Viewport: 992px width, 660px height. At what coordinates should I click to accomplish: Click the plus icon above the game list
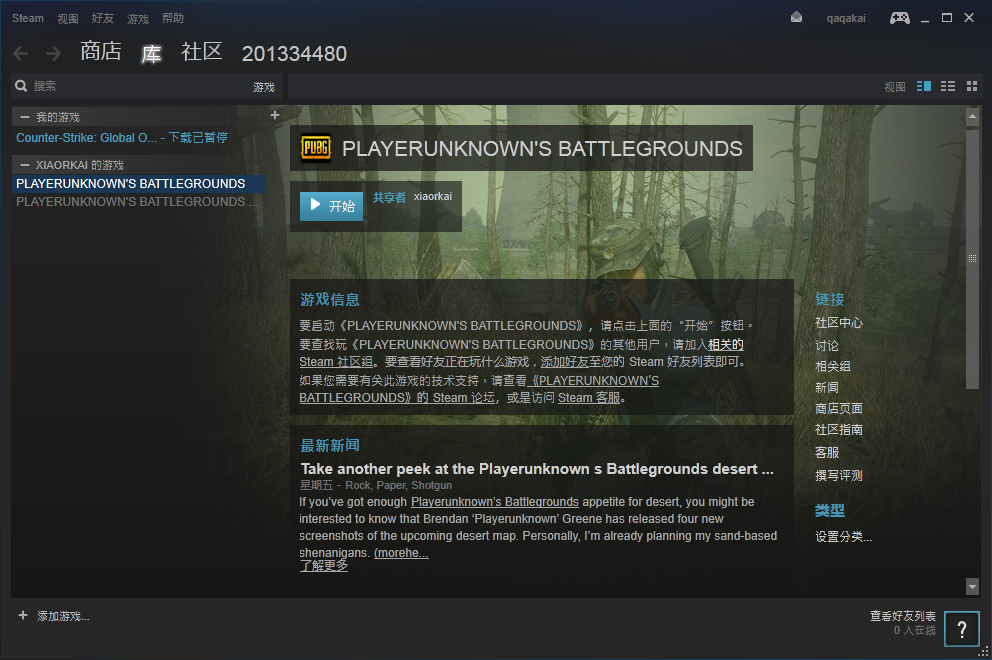click(275, 116)
